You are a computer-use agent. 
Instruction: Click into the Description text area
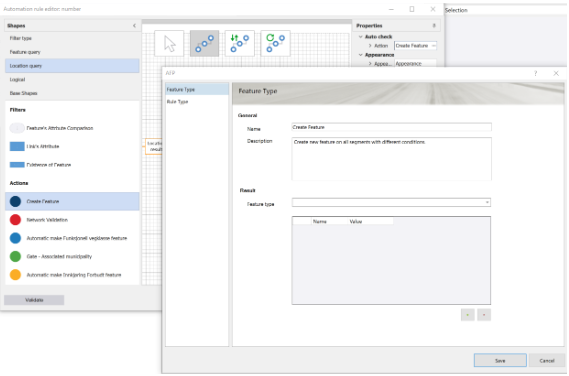392,159
